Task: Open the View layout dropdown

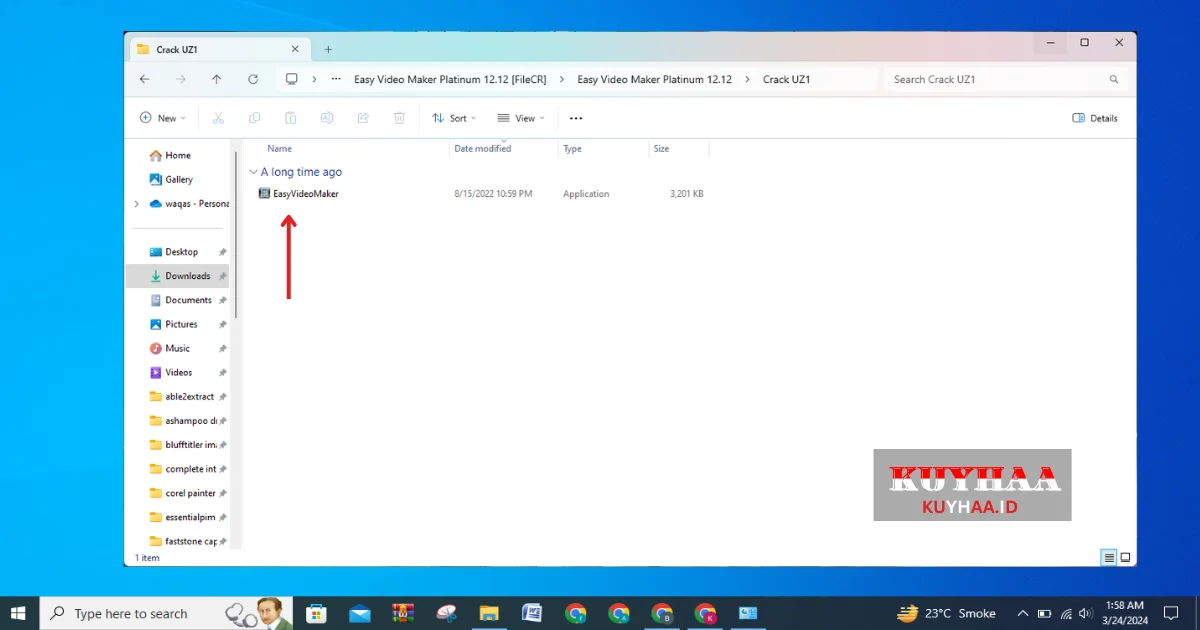Action: point(521,118)
